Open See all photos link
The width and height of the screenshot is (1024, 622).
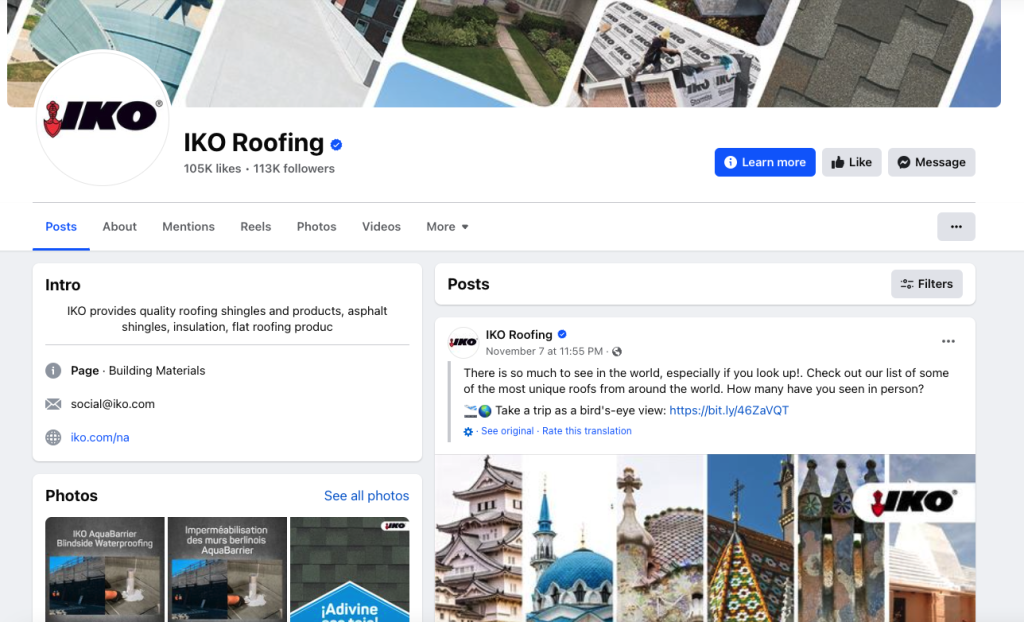click(366, 495)
